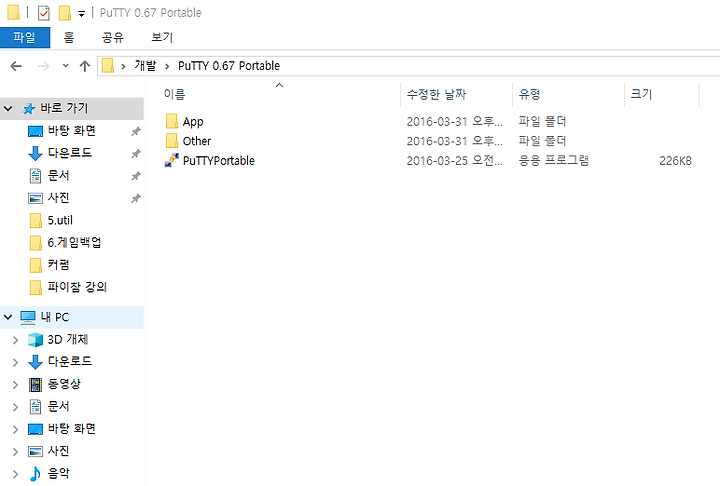Click the 바탕 화면 desktop icon under 내 PC
Viewport: 720px width, 486px height.
pos(35,429)
